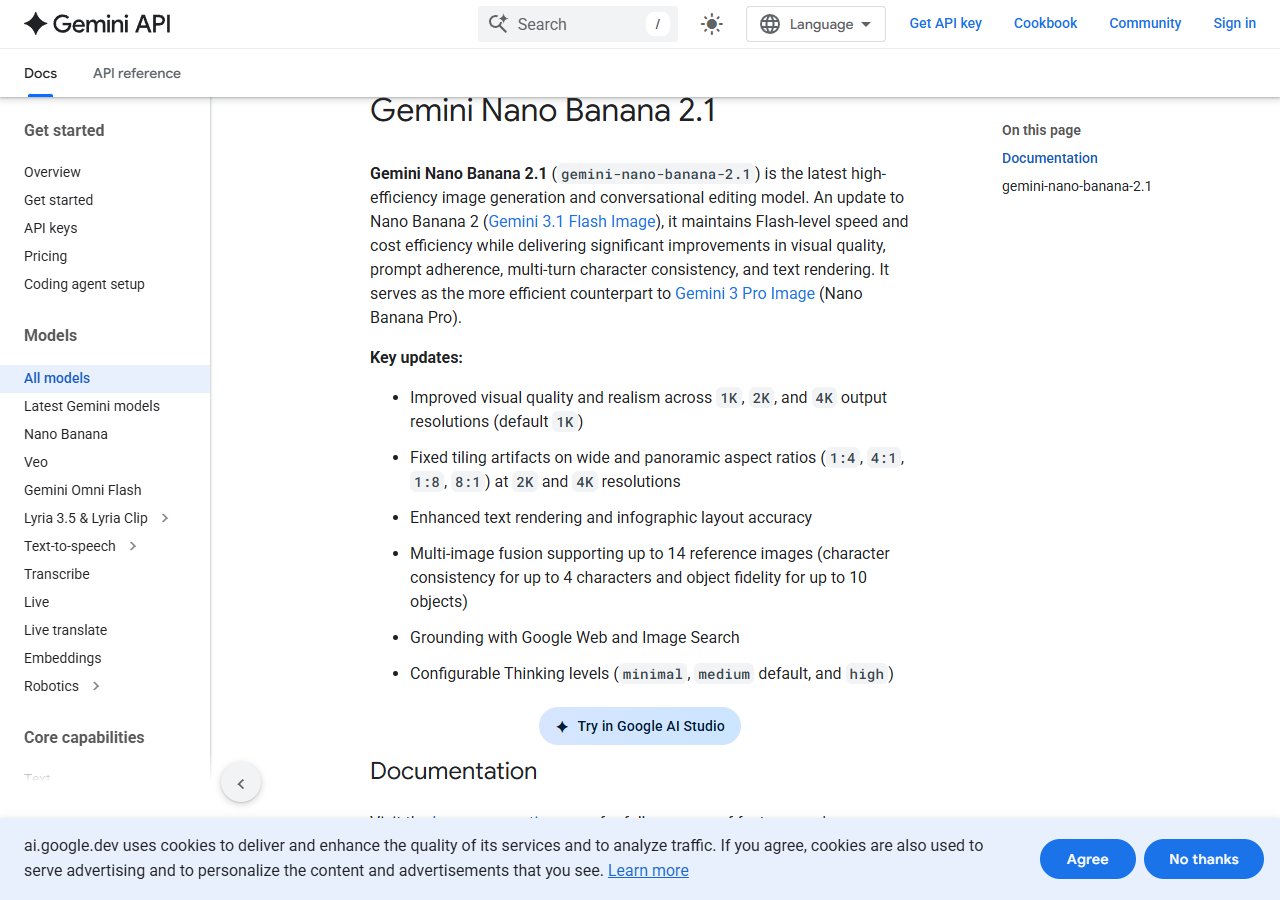The image size is (1280, 900).
Task: Open the Language dropdown
Action: tap(816, 24)
